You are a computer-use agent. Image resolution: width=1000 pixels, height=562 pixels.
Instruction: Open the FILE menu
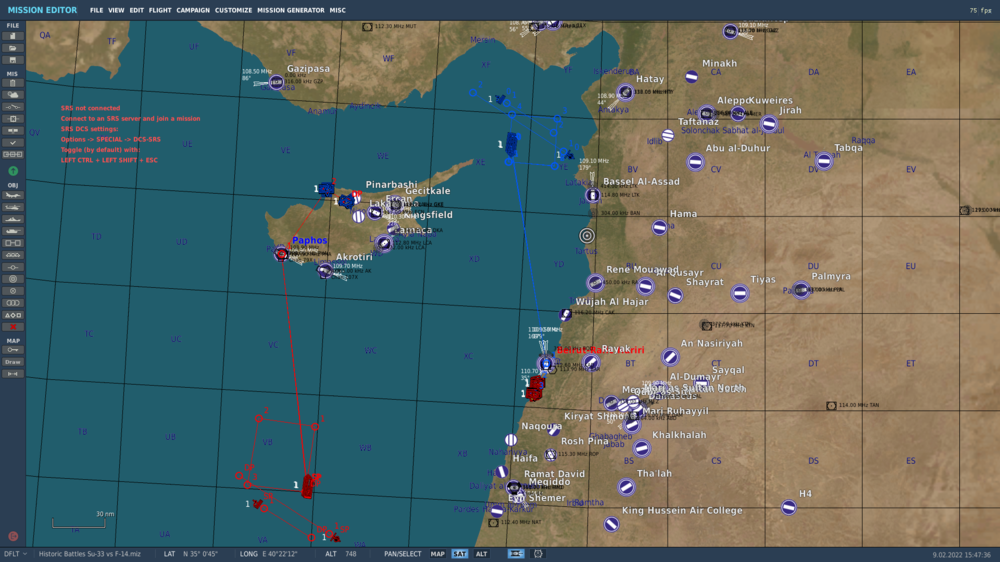coord(96,10)
